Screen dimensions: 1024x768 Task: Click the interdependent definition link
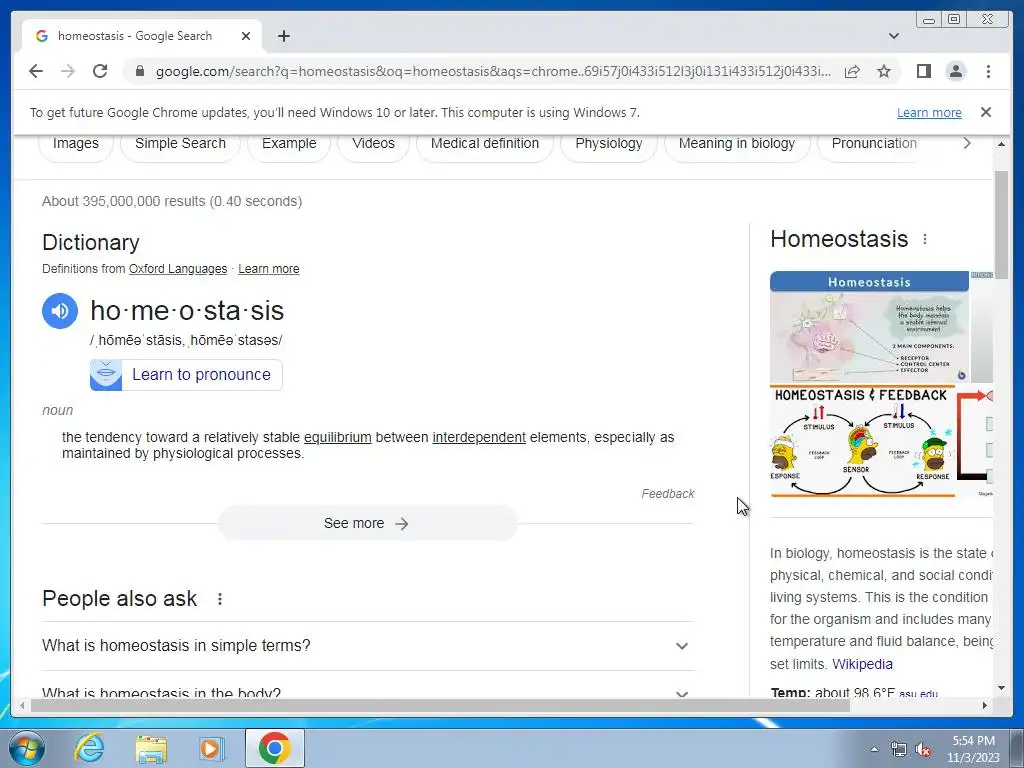479,438
